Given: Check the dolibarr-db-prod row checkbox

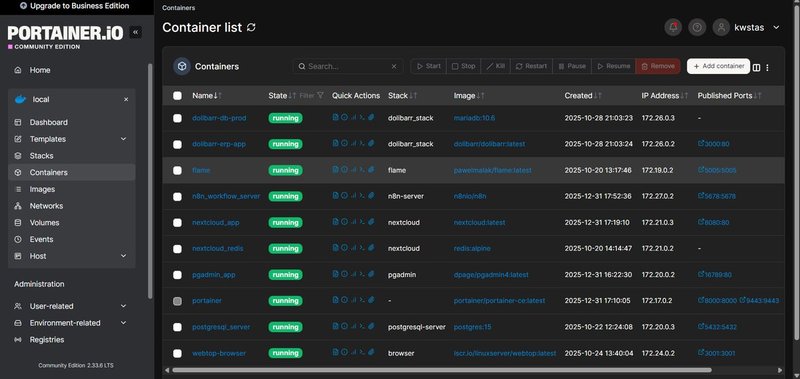Looking at the screenshot, I should [177, 118].
